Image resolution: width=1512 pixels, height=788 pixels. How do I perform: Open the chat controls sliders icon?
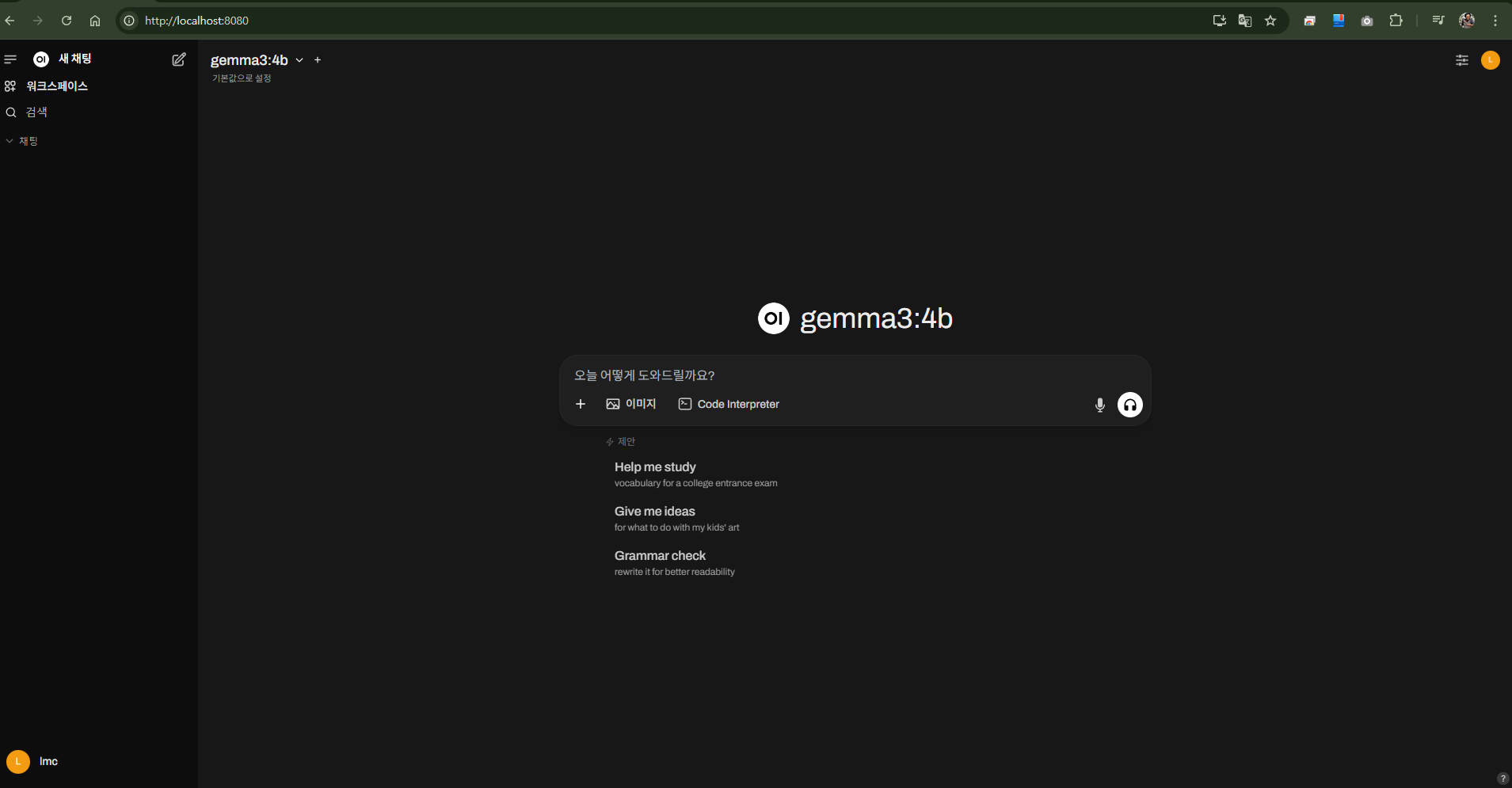1462,60
